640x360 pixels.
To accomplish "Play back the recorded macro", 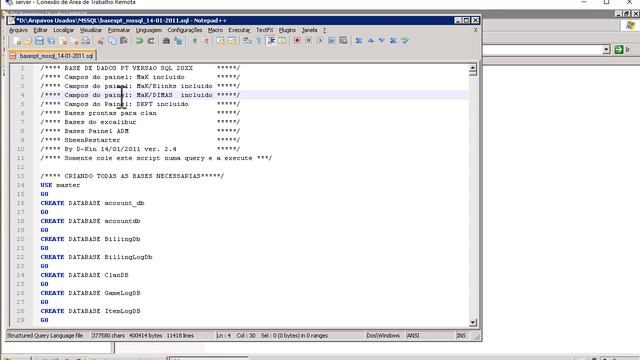I will click(x=320, y=41).
